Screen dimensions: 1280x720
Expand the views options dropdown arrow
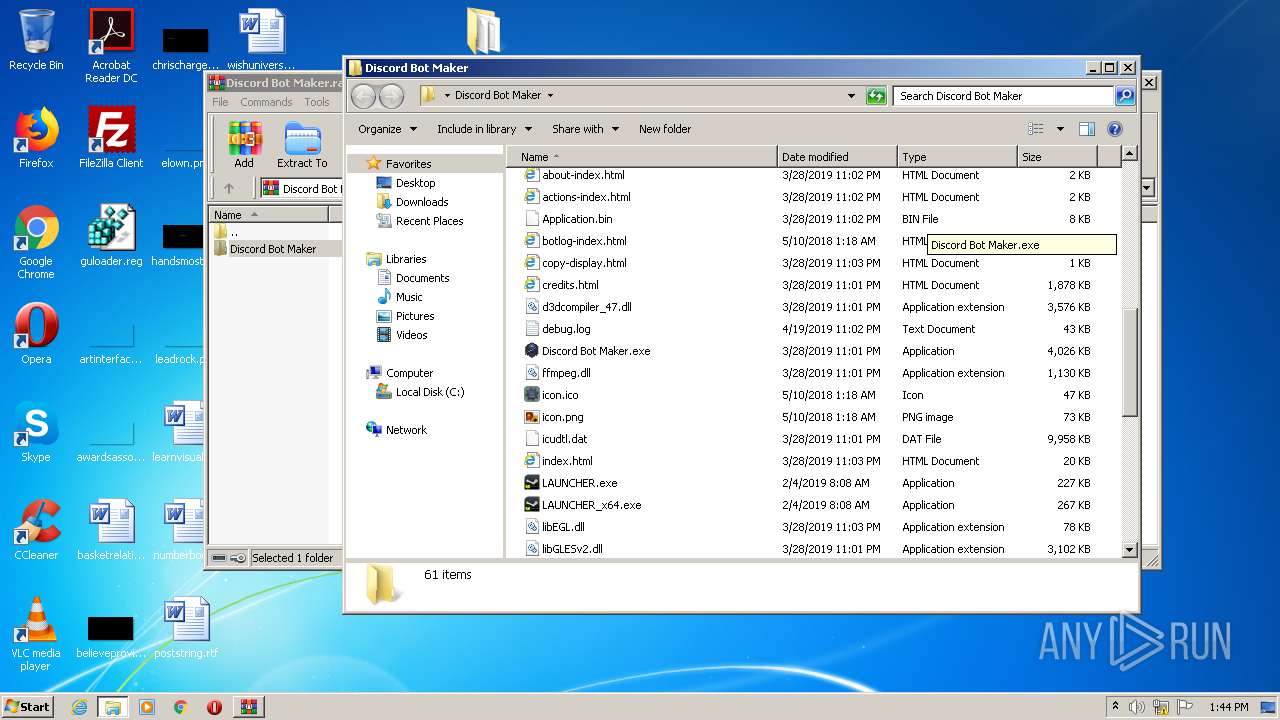point(1060,129)
